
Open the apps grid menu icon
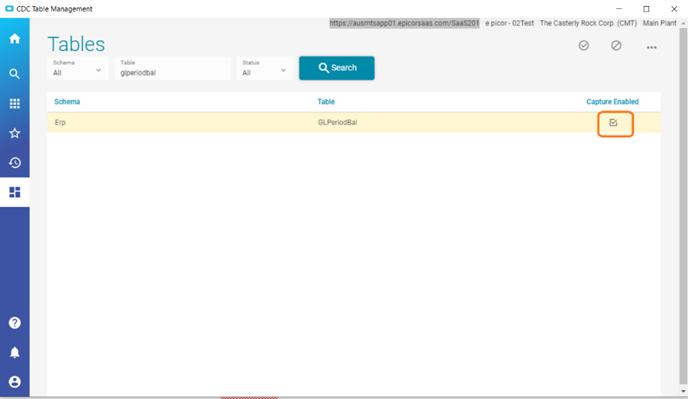pyautogui.click(x=14, y=103)
